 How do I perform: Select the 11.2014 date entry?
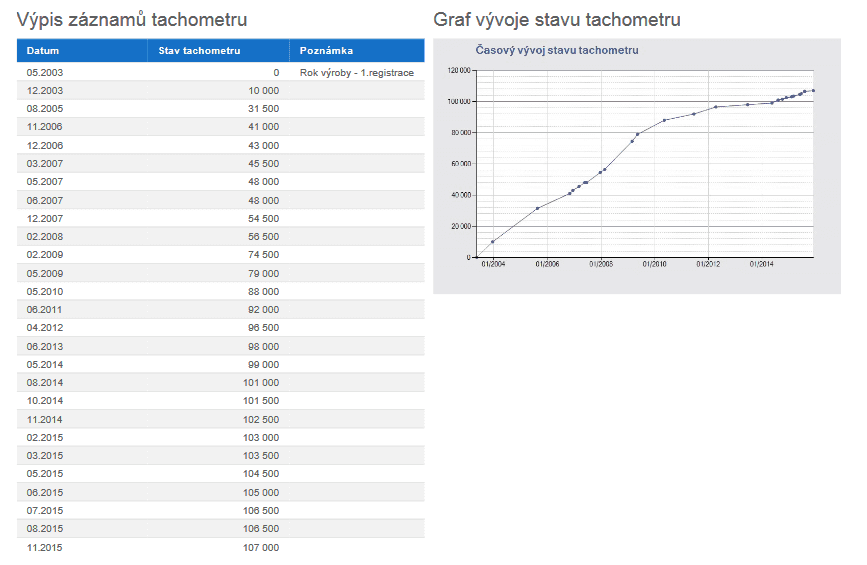(45, 420)
